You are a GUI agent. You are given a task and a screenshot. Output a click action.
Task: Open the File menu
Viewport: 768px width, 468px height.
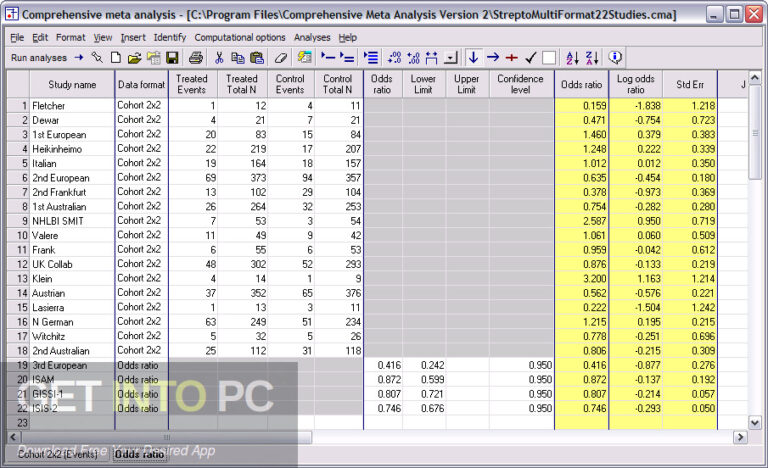[x=17, y=37]
